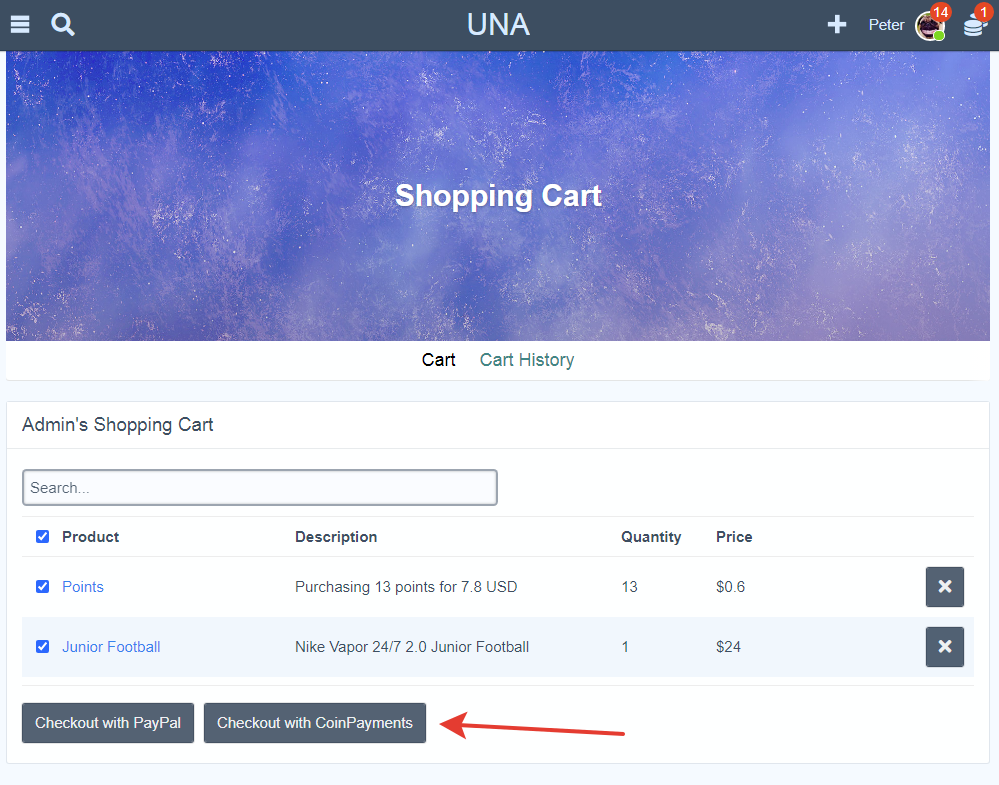Click the Shopping Cart cover banner

498,196
